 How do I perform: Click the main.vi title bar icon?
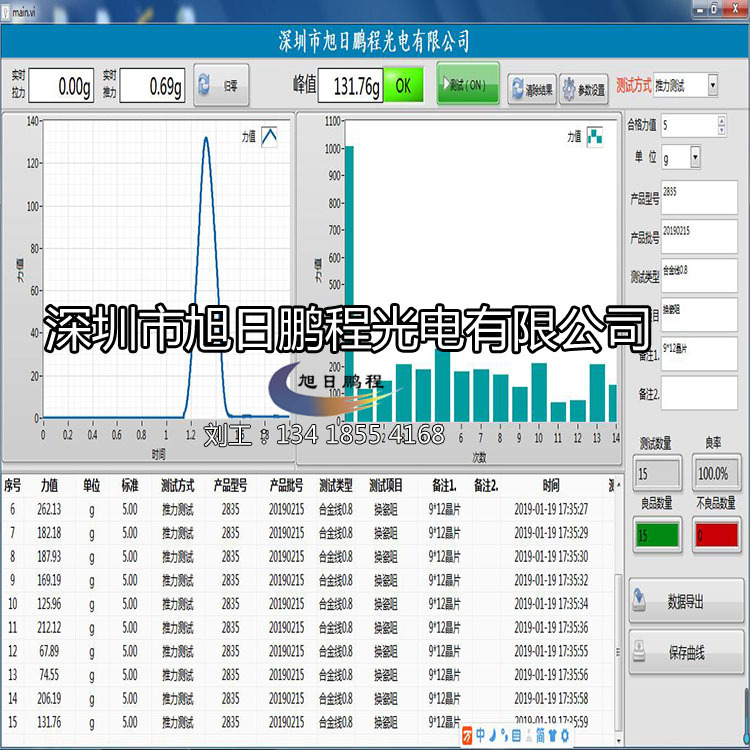click(x=5, y=12)
